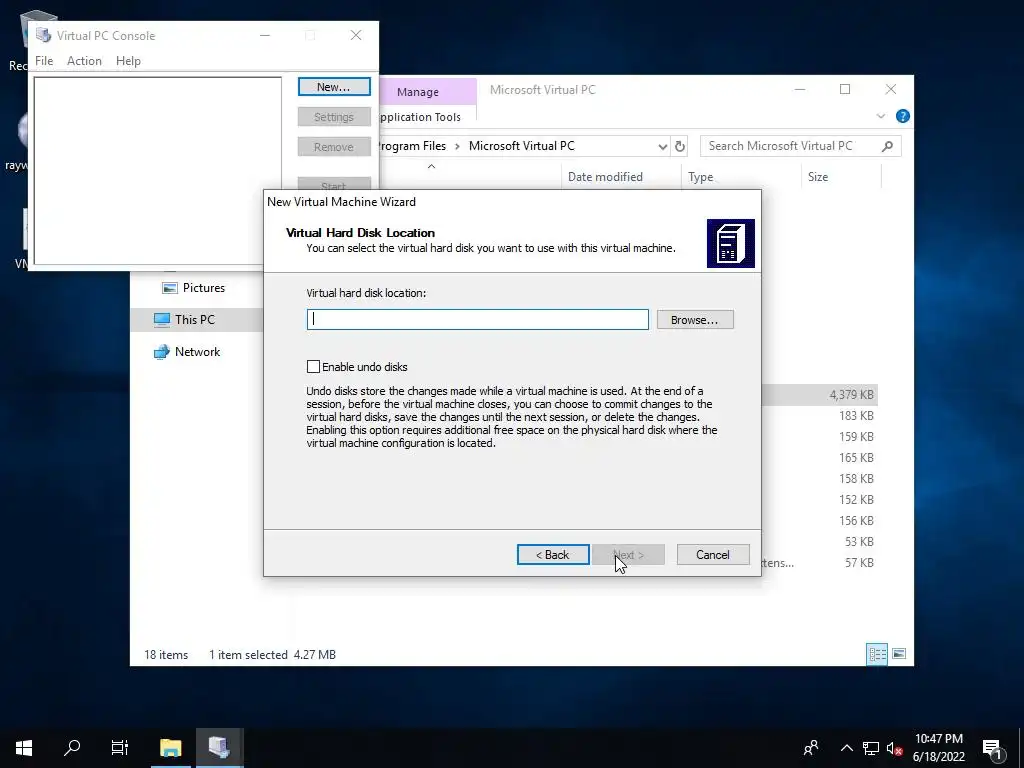The image size is (1024, 768).
Task: Open the notification center icon
Action: 992,748
